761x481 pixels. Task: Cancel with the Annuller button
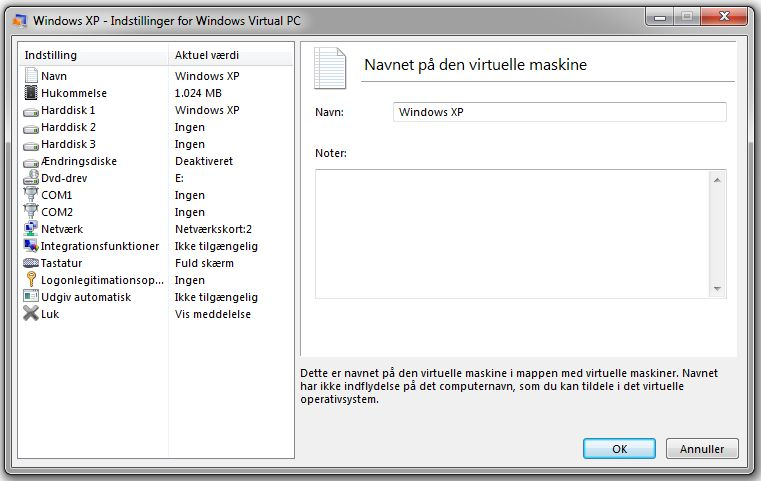click(702, 448)
